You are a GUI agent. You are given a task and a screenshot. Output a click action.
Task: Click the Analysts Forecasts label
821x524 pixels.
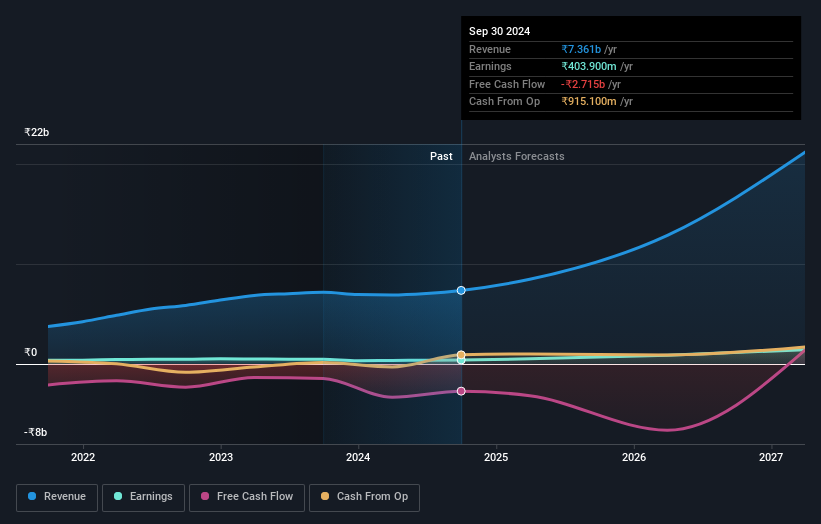(516, 156)
